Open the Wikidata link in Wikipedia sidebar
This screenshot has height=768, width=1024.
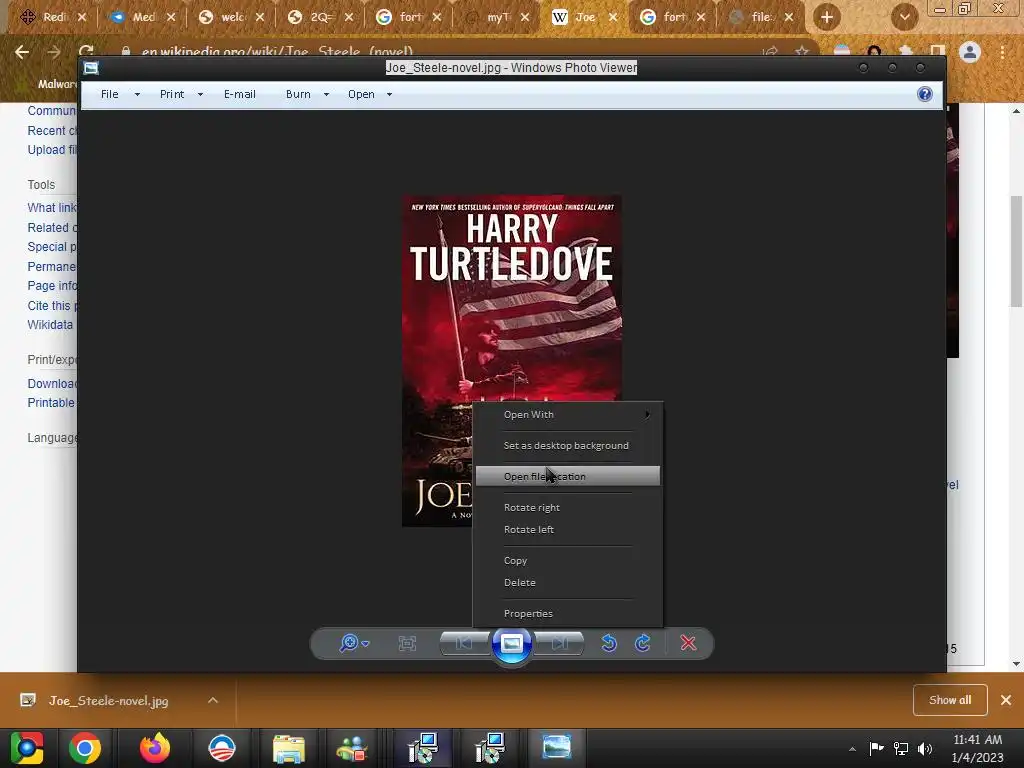[x=50, y=325]
